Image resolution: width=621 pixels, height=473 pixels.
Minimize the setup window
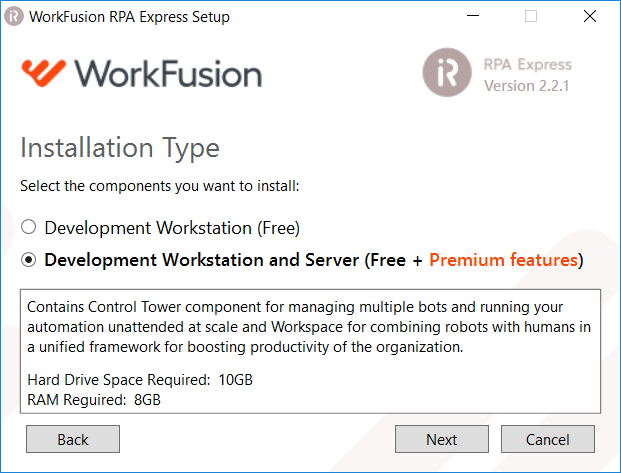(x=473, y=16)
